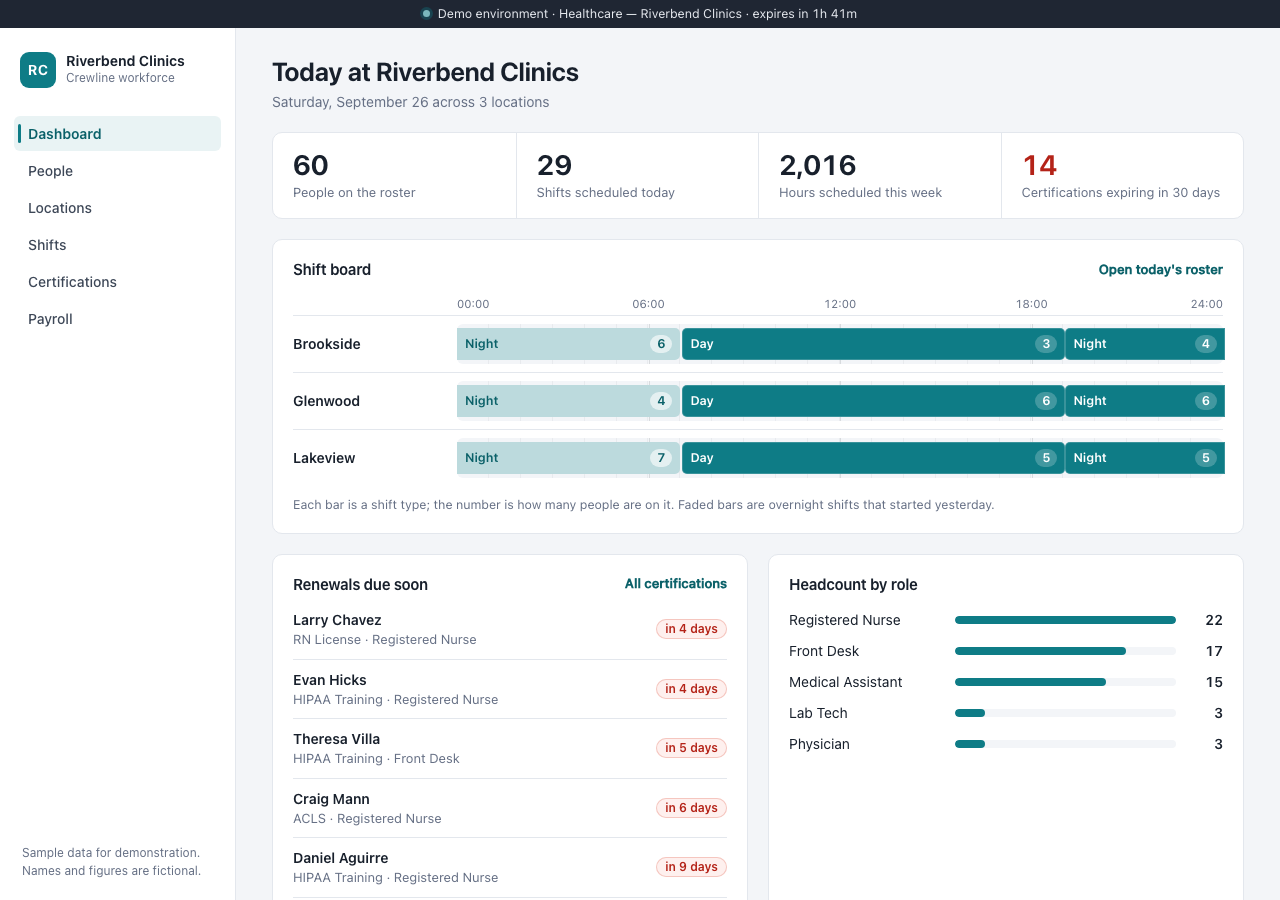Click the 60 People on the roster card
Image resolution: width=1280 pixels, height=900 pixels.
coord(394,176)
